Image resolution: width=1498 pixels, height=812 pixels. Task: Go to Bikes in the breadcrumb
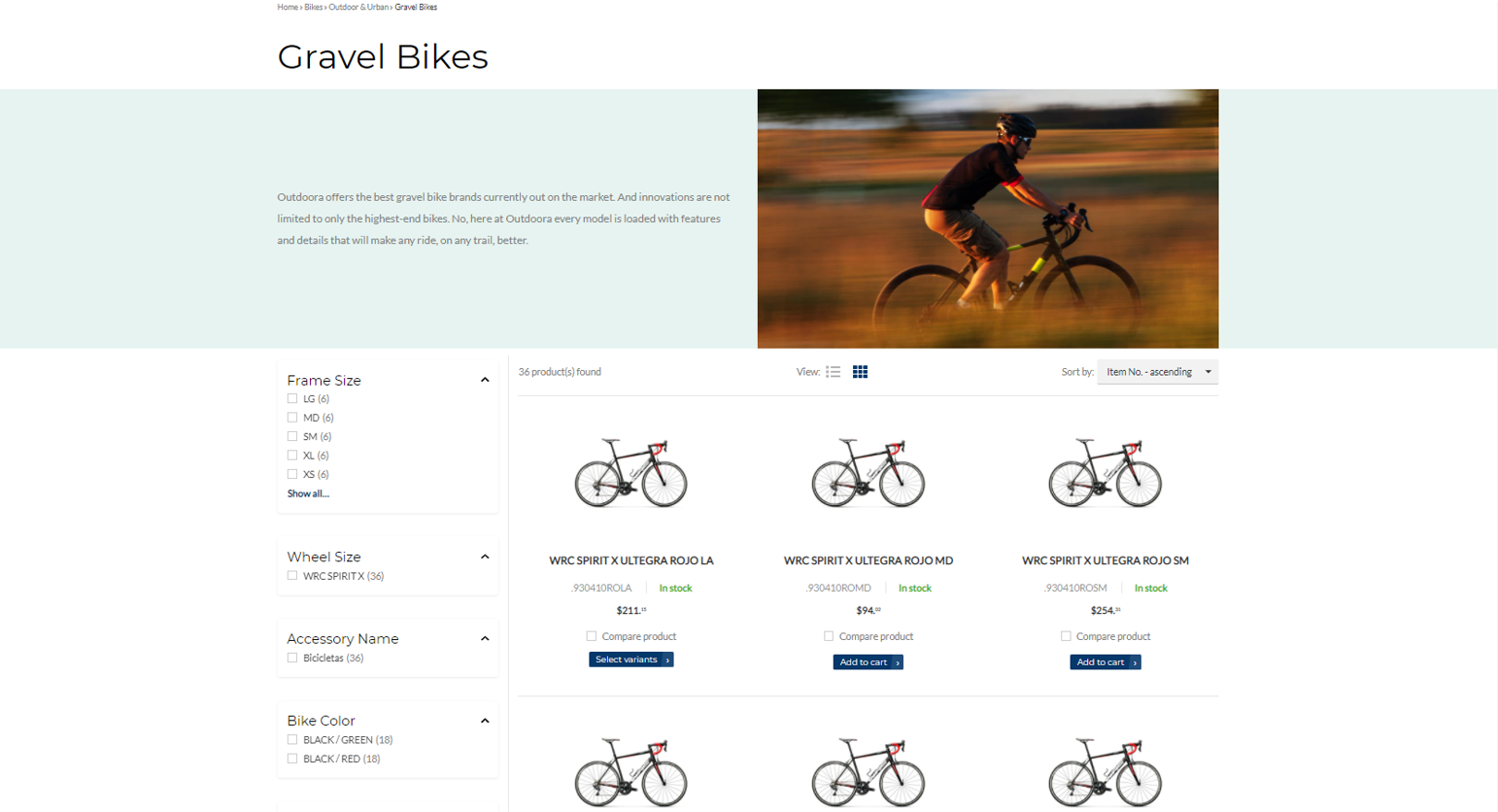pyautogui.click(x=313, y=7)
